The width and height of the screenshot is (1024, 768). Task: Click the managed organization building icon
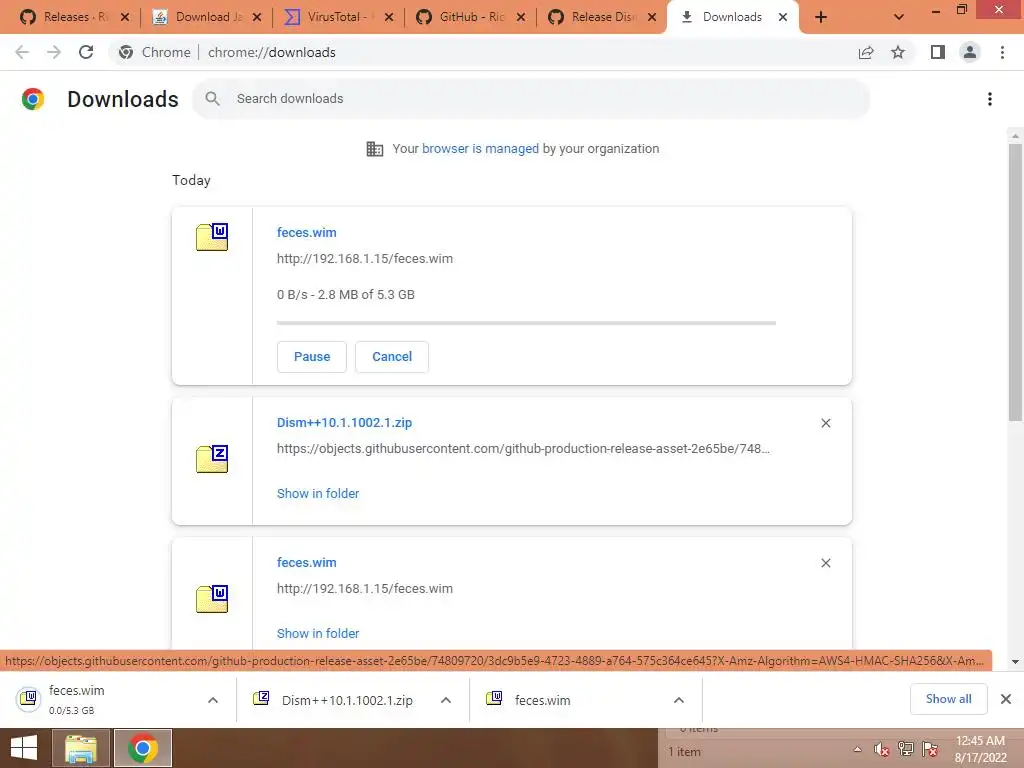[375, 149]
